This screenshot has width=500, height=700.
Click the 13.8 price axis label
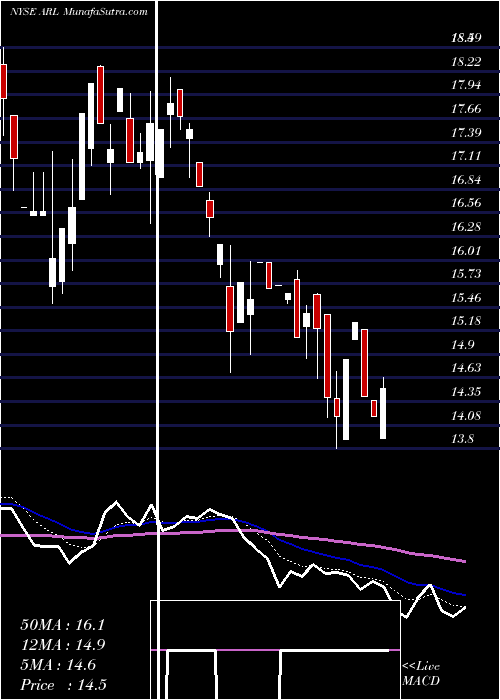point(462,439)
